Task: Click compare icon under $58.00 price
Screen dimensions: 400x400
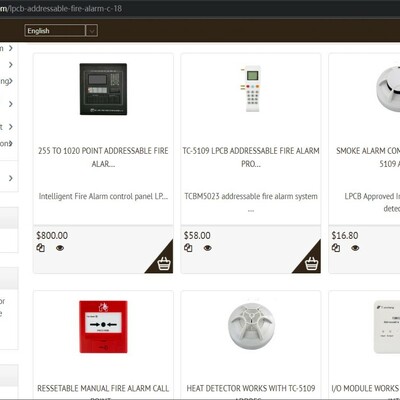Action: tap(188, 248)
